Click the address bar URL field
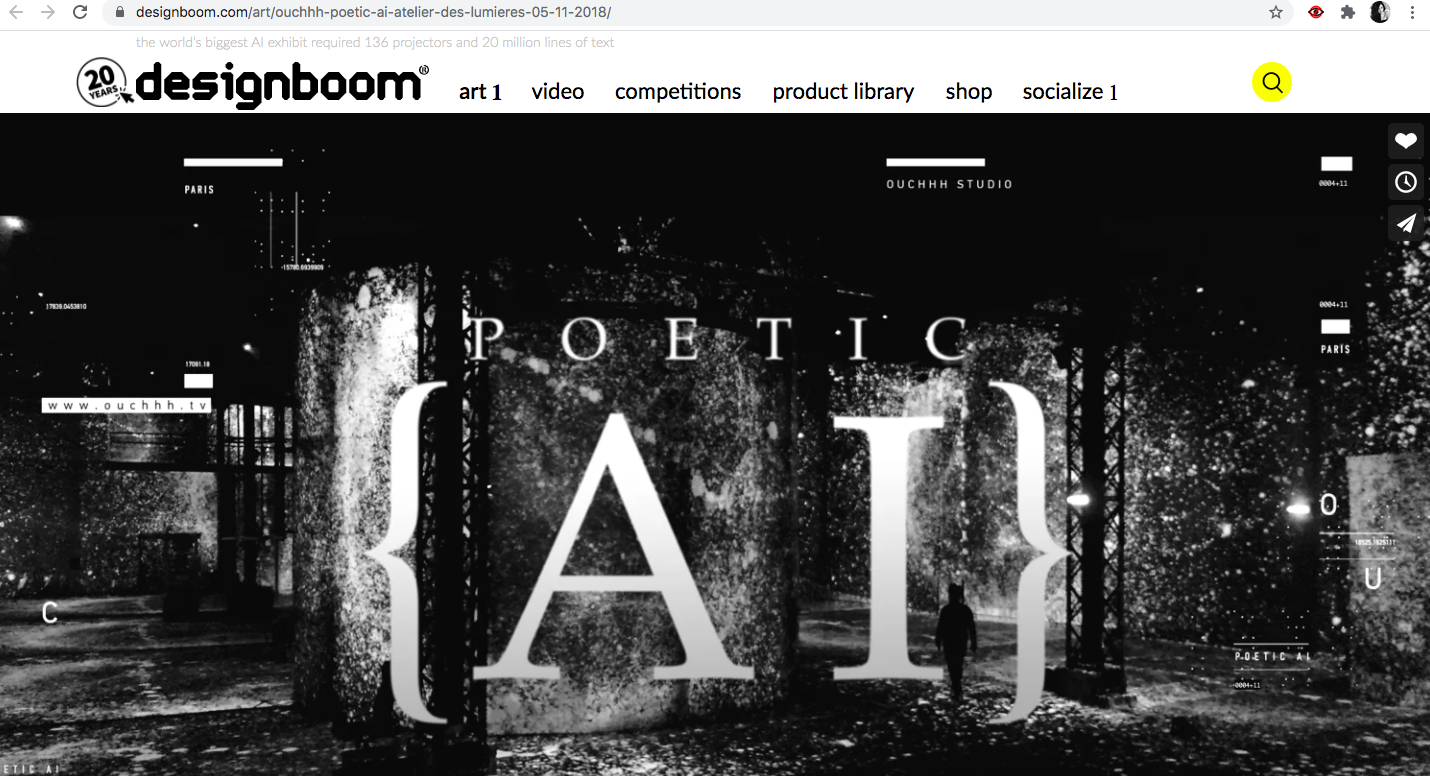Screen dimensions: 1430x776 (x=690, y=13)
